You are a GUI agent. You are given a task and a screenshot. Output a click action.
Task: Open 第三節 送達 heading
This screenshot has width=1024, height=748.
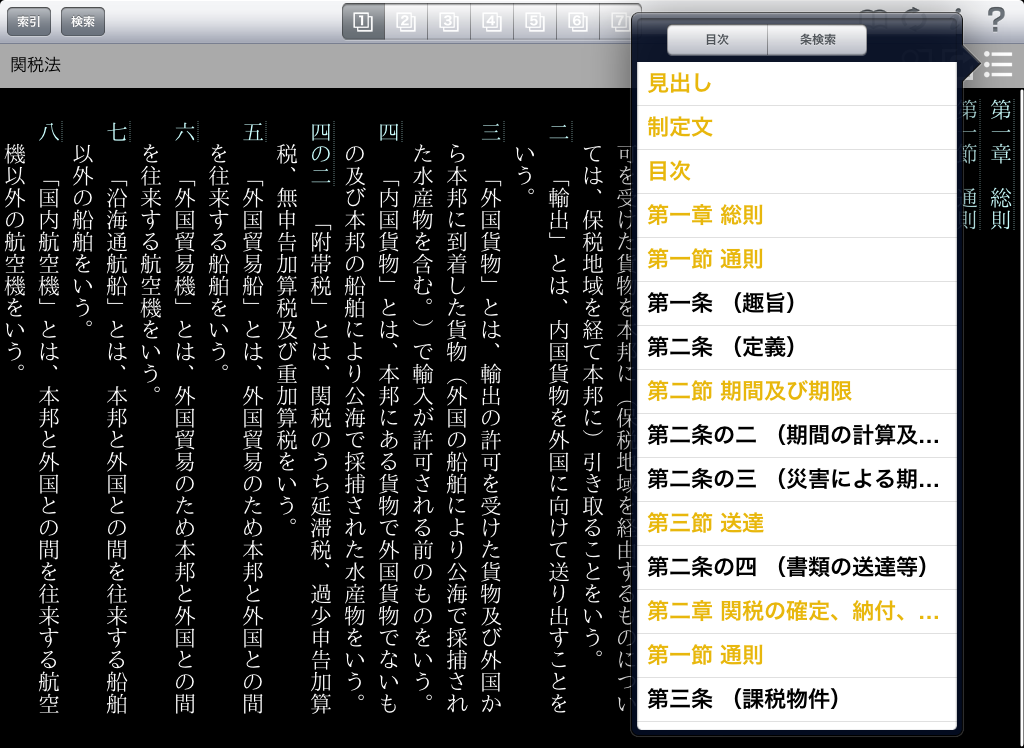pos(796,524)
